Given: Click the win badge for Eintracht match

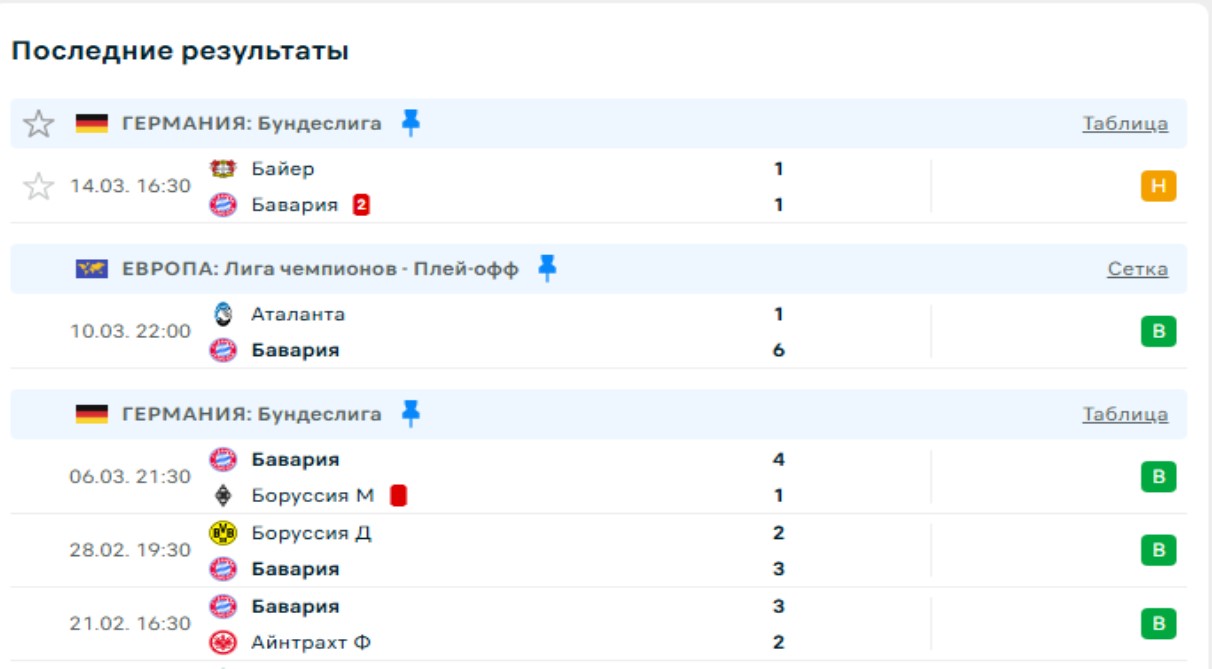Looking at the screenshot, I should [x=1158, y=624].
